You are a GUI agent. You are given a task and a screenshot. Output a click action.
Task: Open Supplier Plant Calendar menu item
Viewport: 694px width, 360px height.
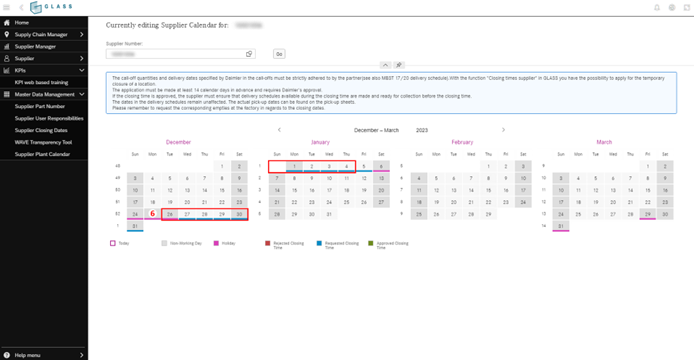[42, 154]
